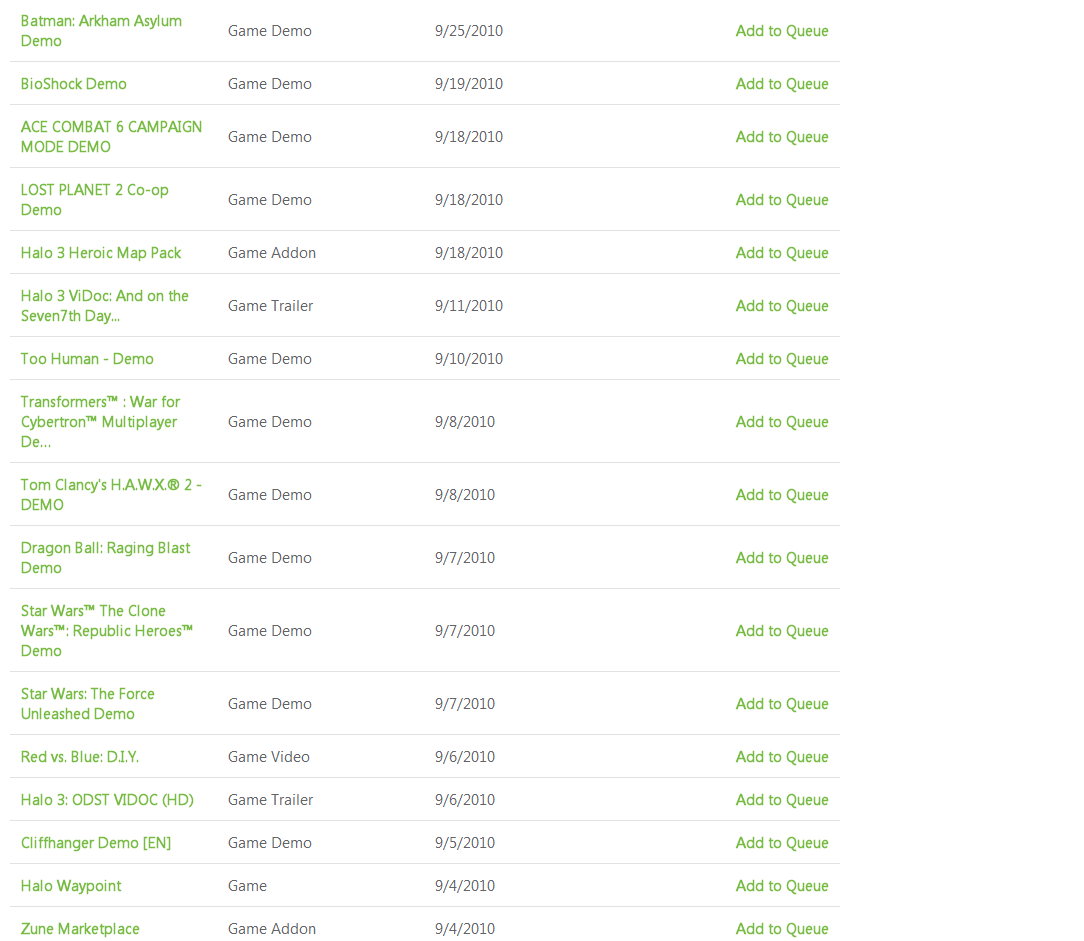Select the date in the Red vs. Blue row
This screenshot has height=941, width=1084.
[x=465, y=757]
